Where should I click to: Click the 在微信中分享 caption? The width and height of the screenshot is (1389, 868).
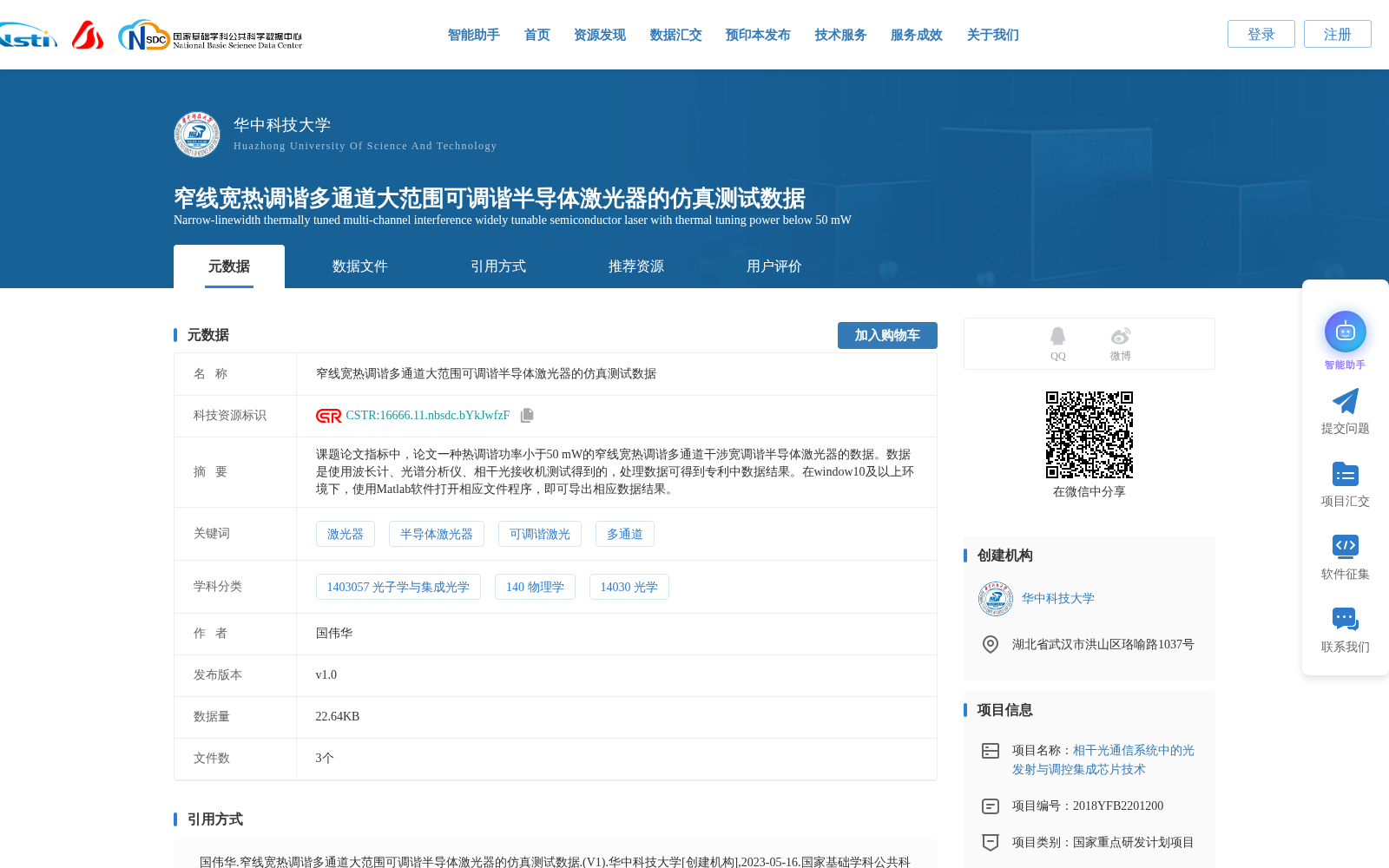coord(1089,492)
